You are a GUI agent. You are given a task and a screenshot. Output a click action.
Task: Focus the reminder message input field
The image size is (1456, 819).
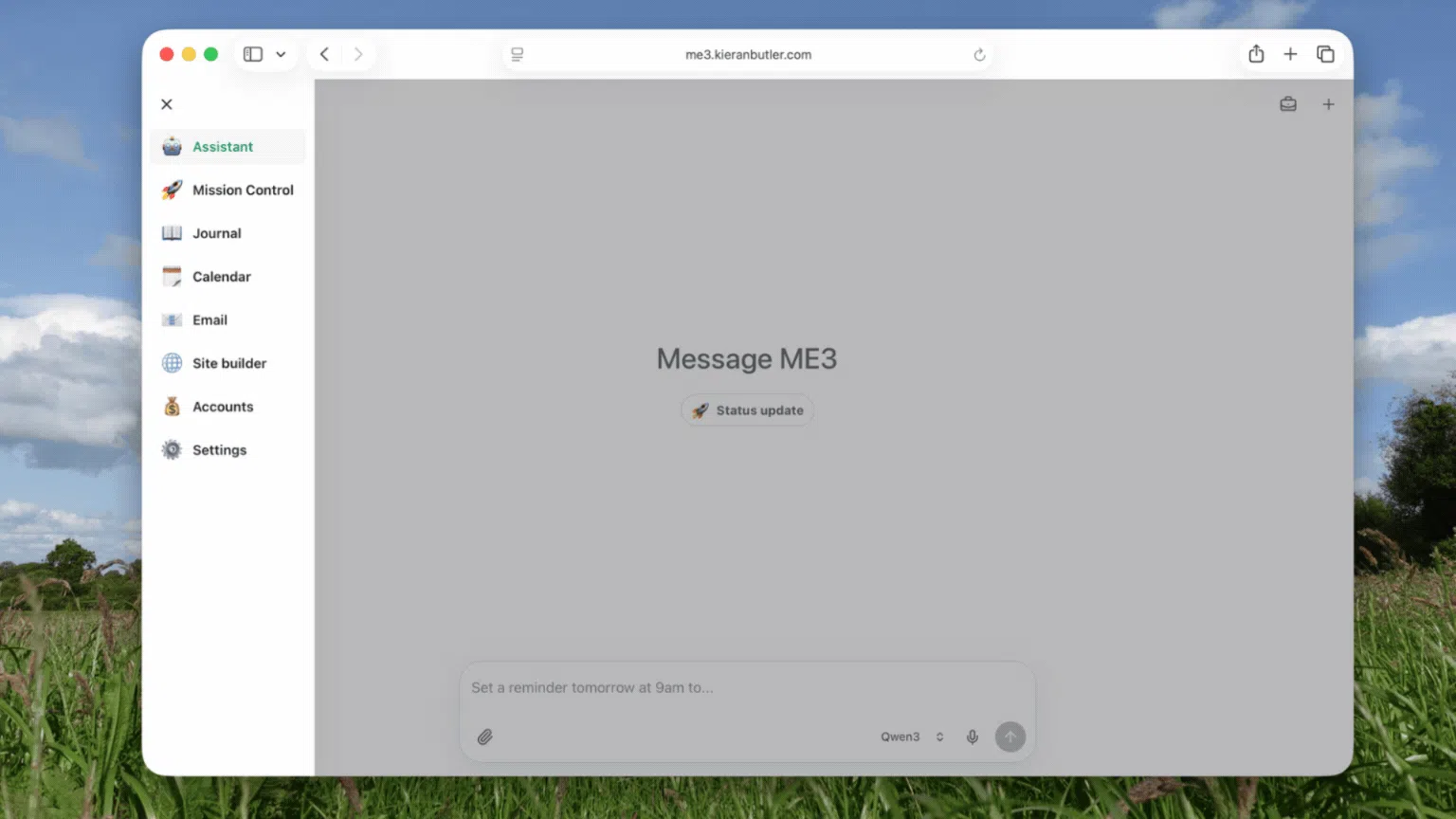[x=747, y=688]
